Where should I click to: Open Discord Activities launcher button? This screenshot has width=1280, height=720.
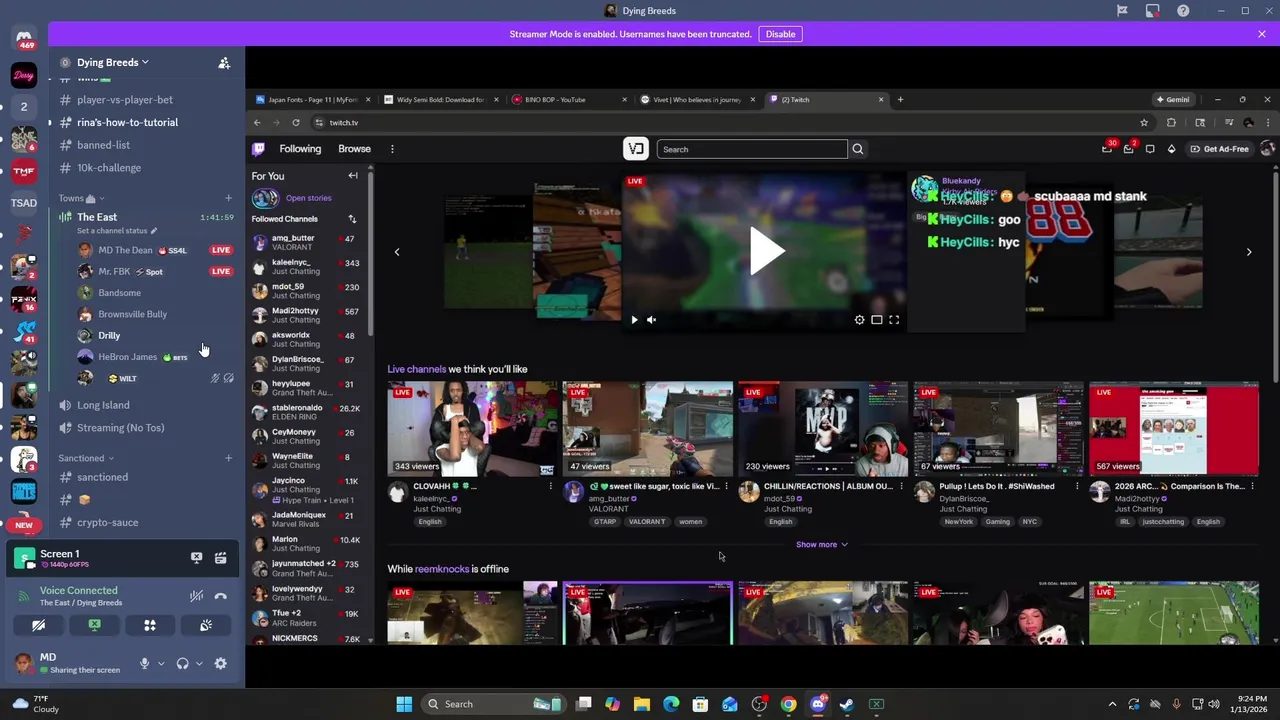[150, 625]
